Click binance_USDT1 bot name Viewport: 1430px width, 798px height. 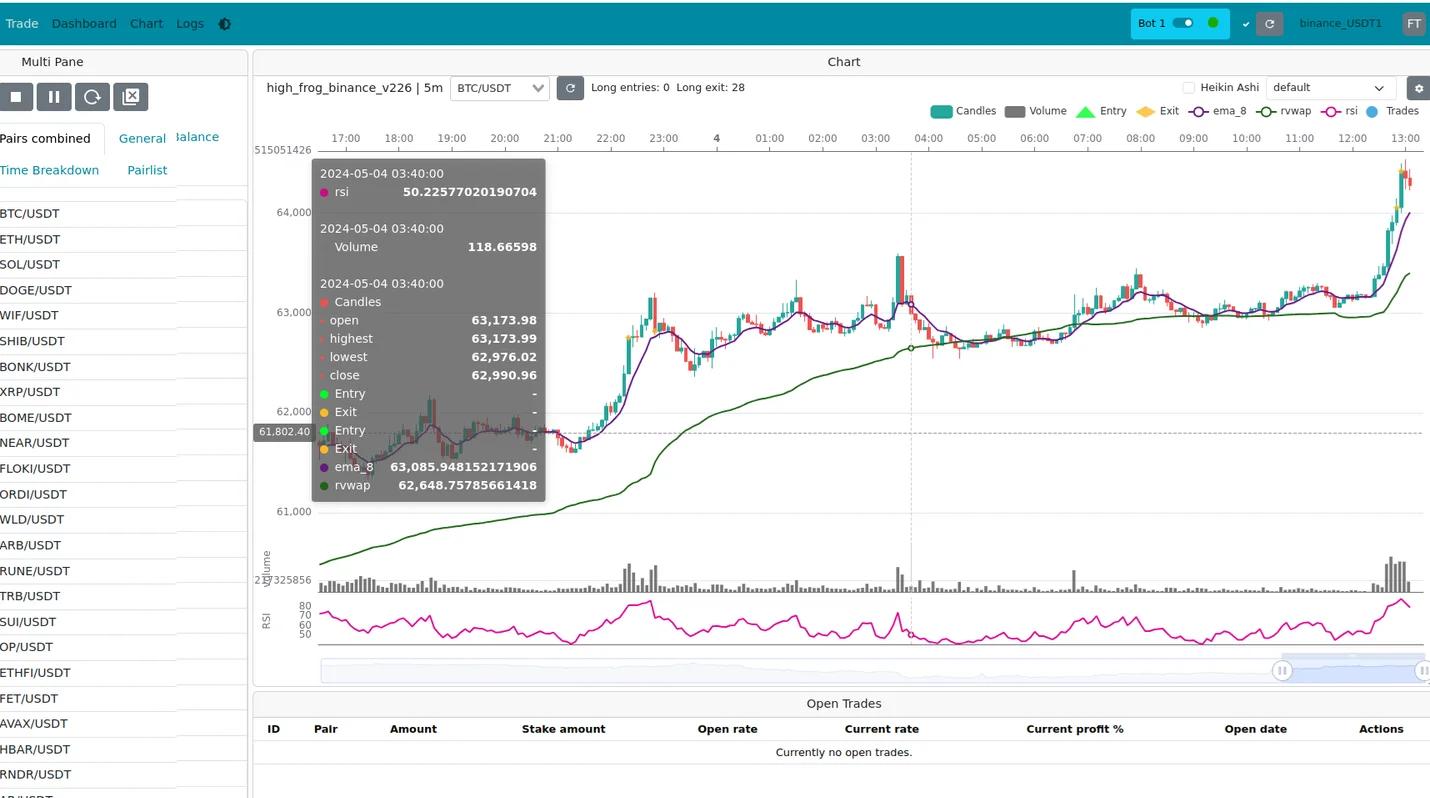1340,23
